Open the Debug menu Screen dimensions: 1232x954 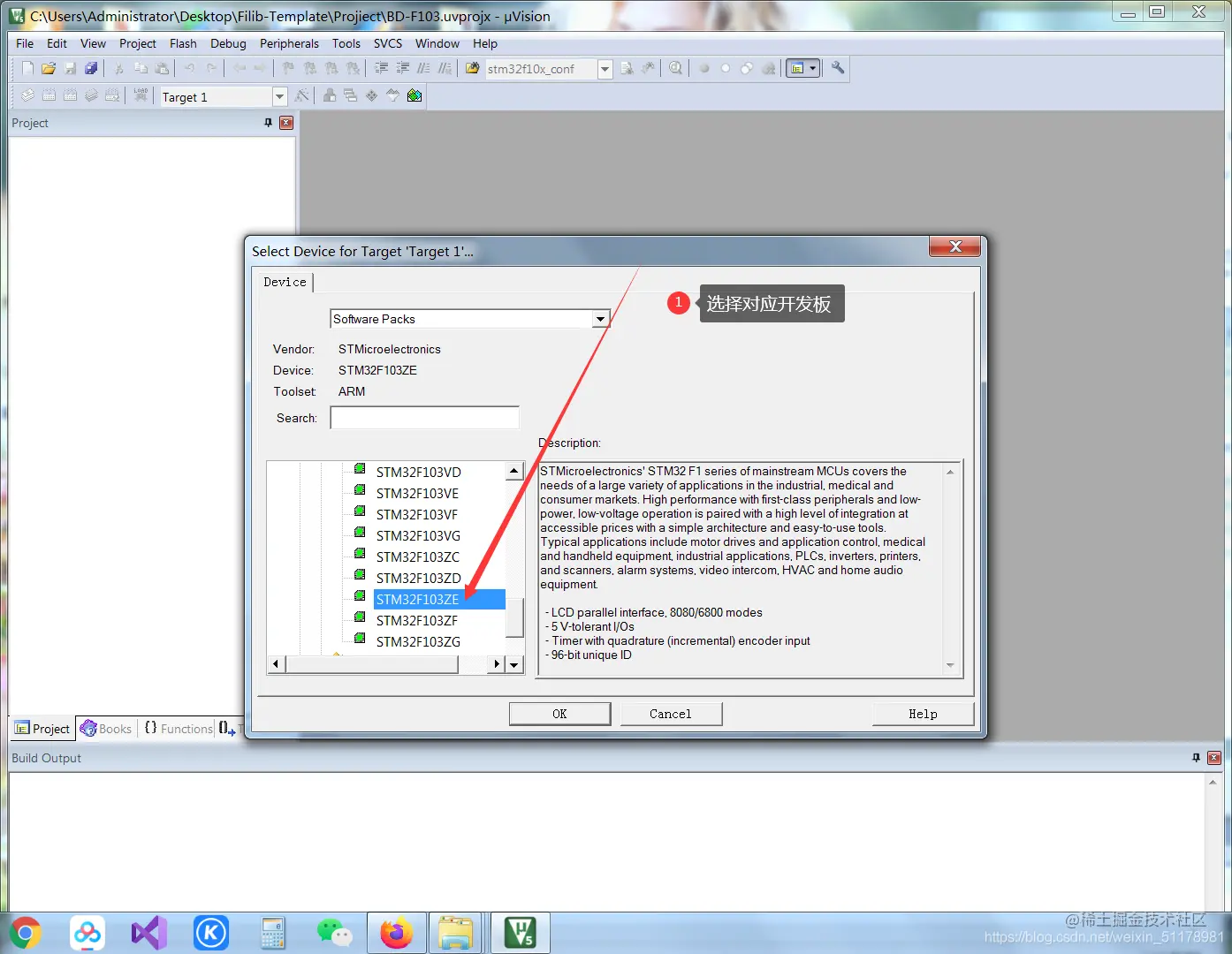point(228,43)
